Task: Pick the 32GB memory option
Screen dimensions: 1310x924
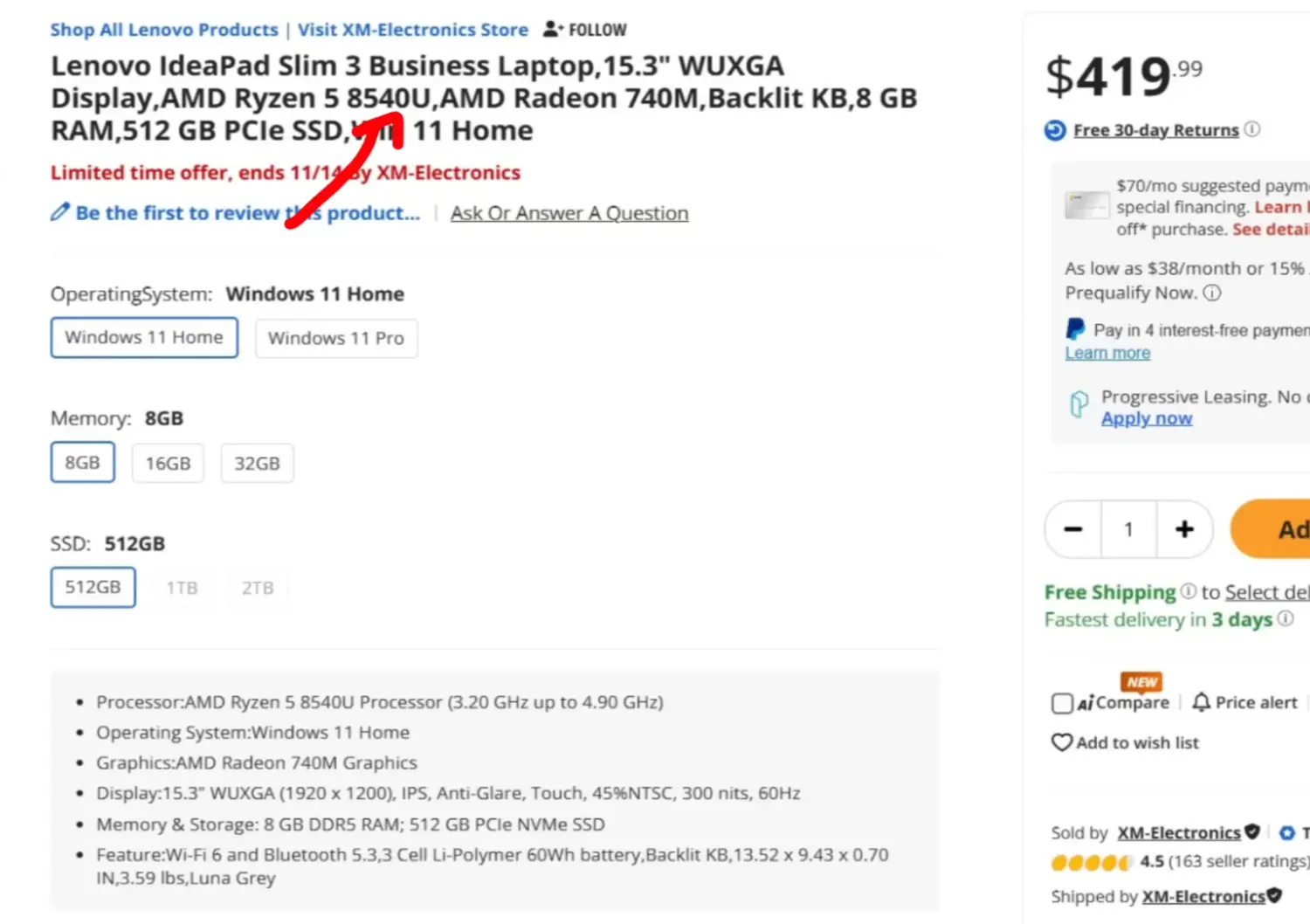Action: click(x=257, y=463)
